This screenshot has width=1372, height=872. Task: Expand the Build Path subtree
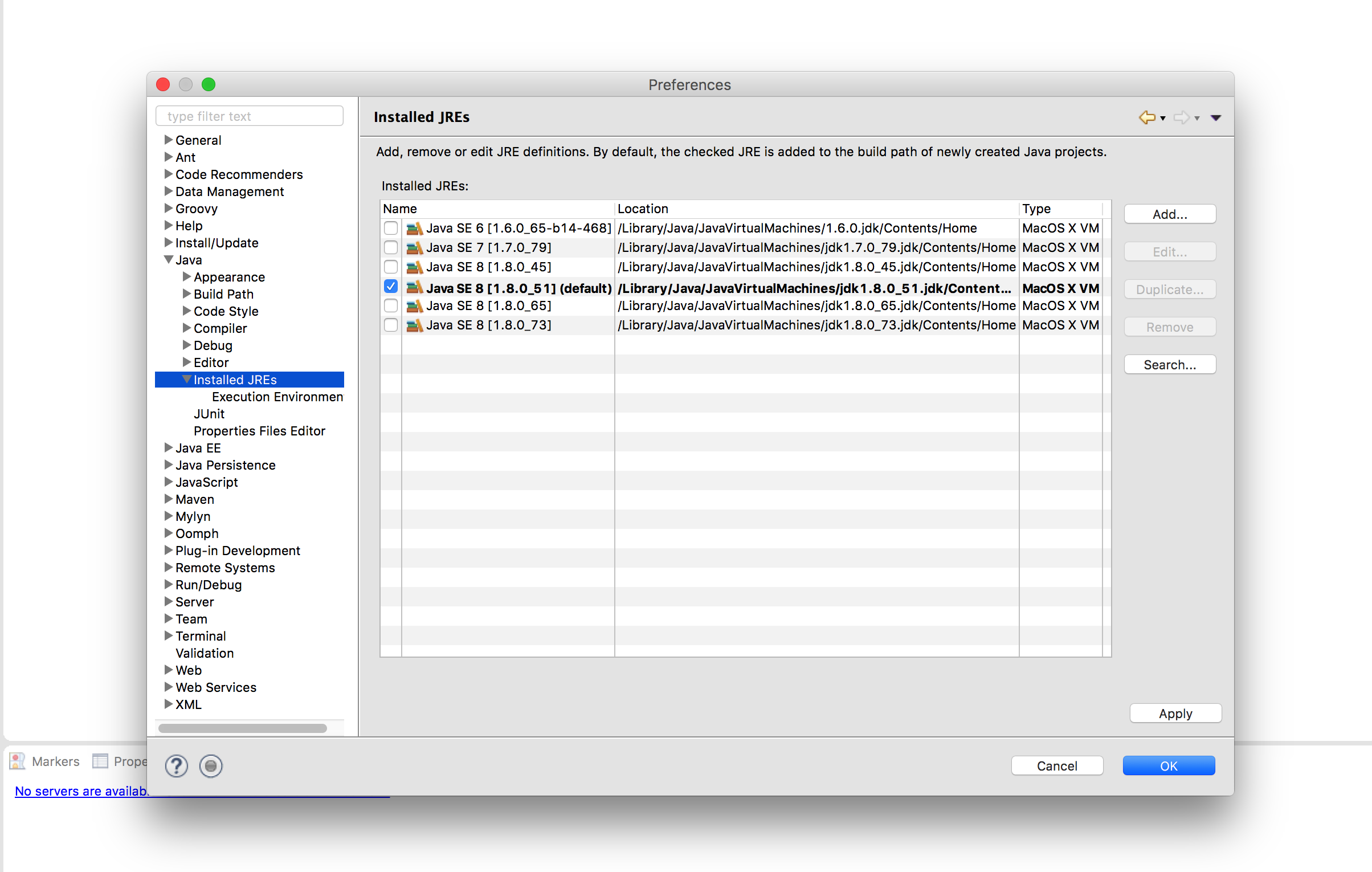point(187,294)
